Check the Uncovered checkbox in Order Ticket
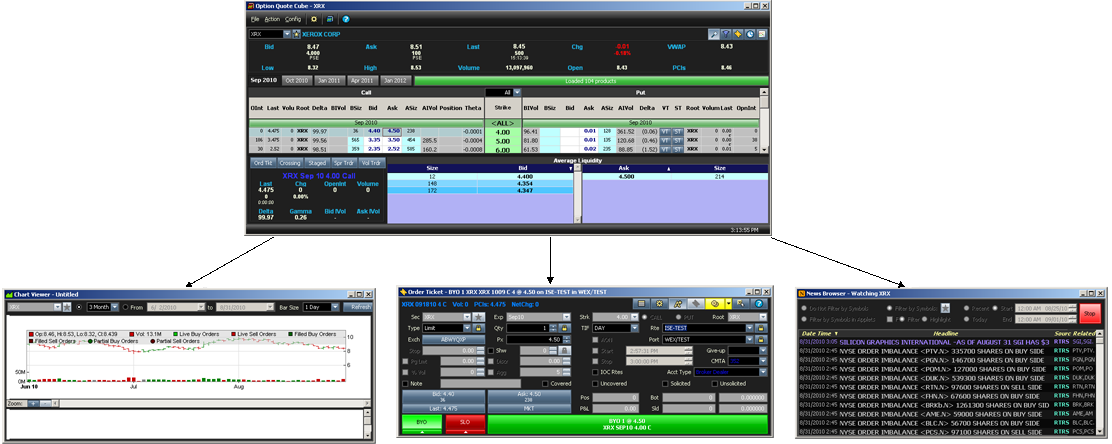The height and width of the screenshot is (444, 1112). pyautogui.click(x=595, y=384)
